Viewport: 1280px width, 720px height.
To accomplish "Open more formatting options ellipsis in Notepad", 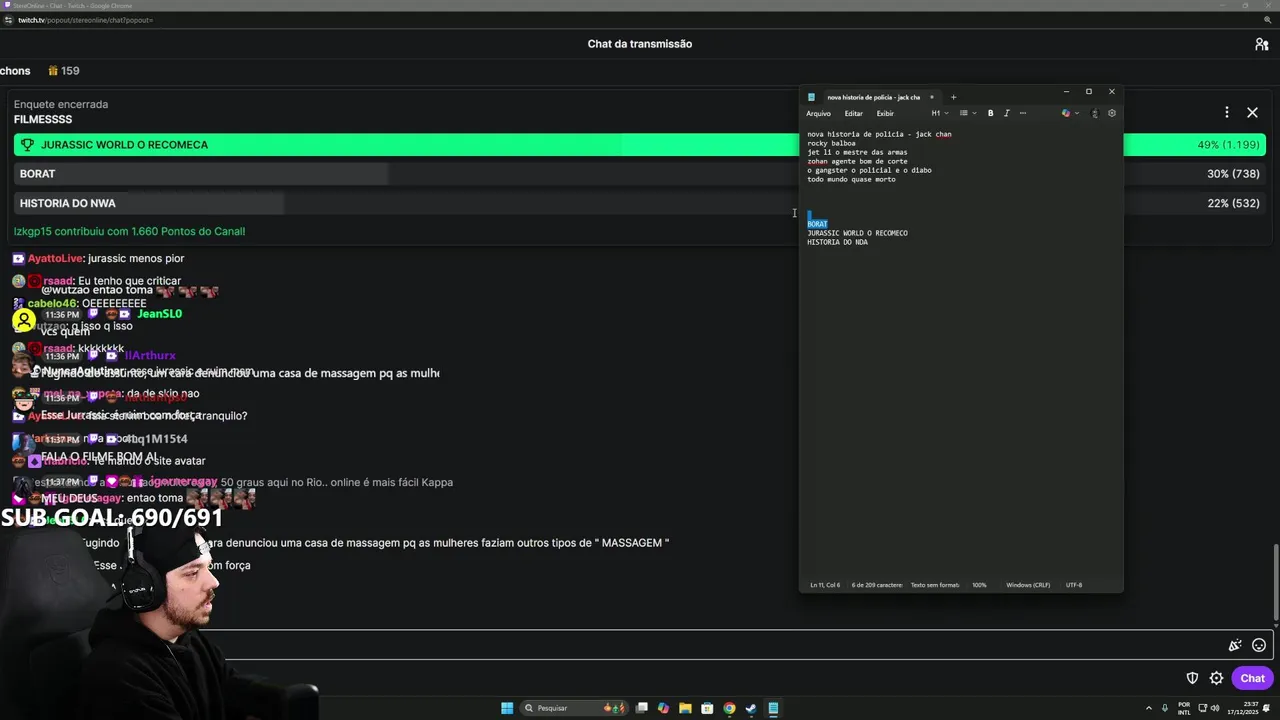I will 1022,113.
